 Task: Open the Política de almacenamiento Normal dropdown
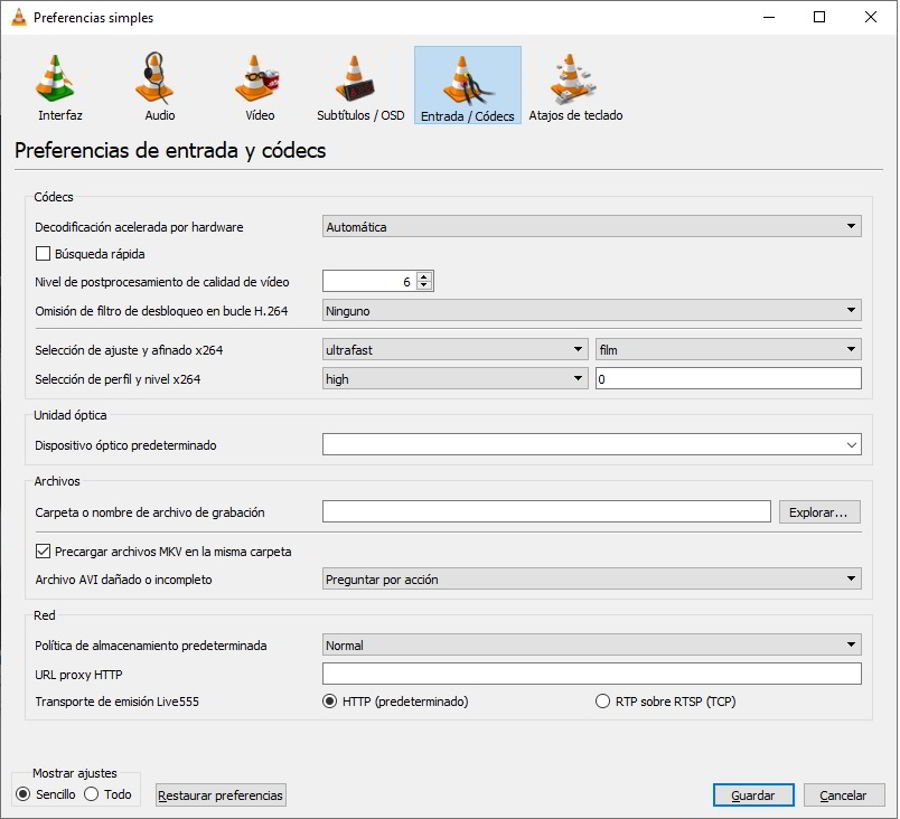point(591,646)
